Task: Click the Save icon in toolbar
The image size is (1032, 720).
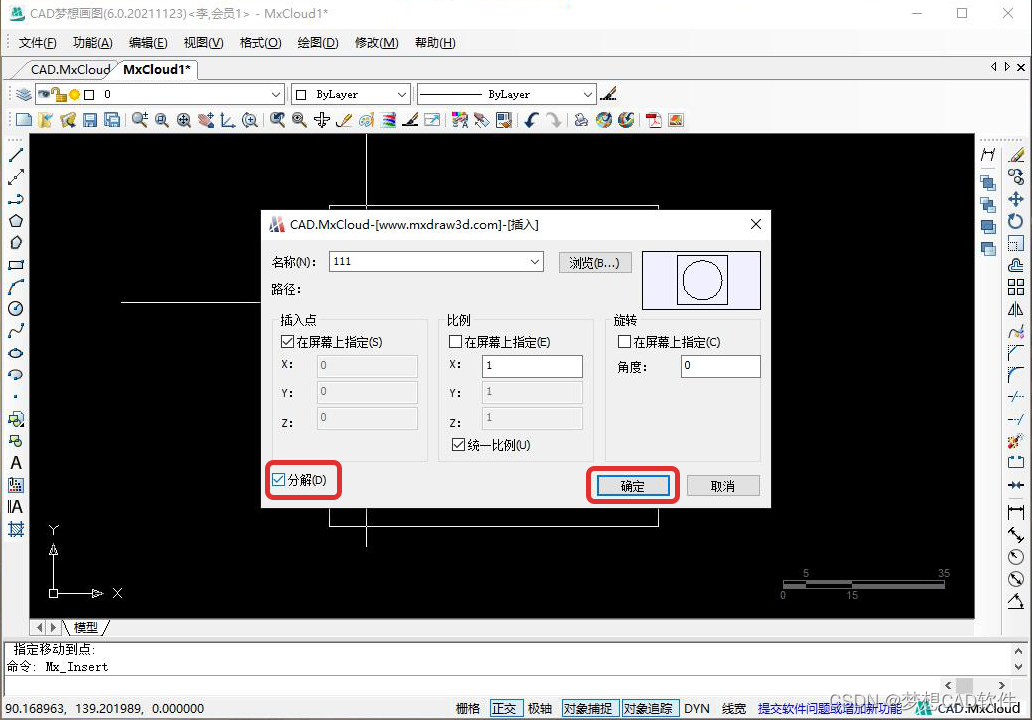Action: coord(90,120)
